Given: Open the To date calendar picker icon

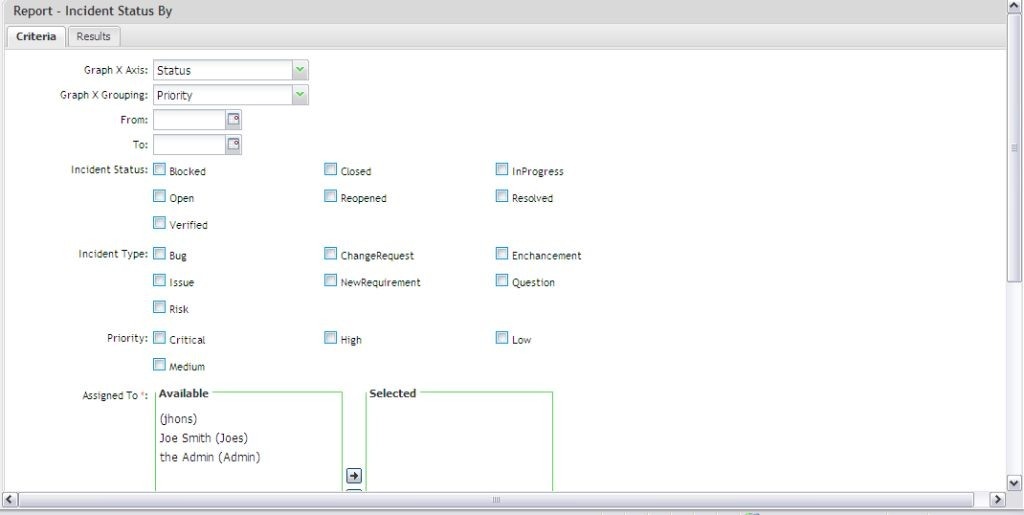Looking at the screenshot, I should pos(233,145).
